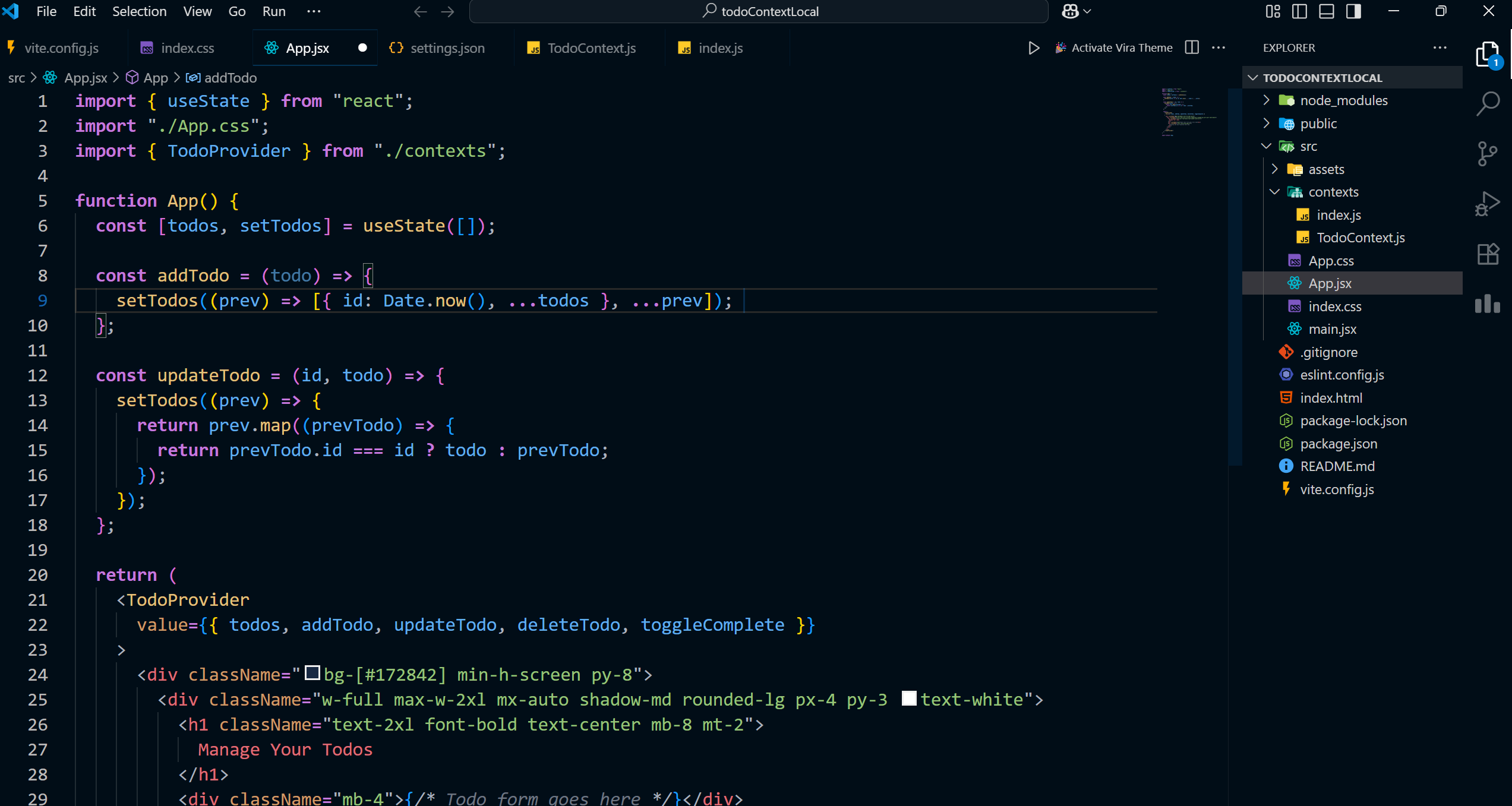Split the editor to the right
This screenshot has height=806, width=1512.
[1192, 48]
